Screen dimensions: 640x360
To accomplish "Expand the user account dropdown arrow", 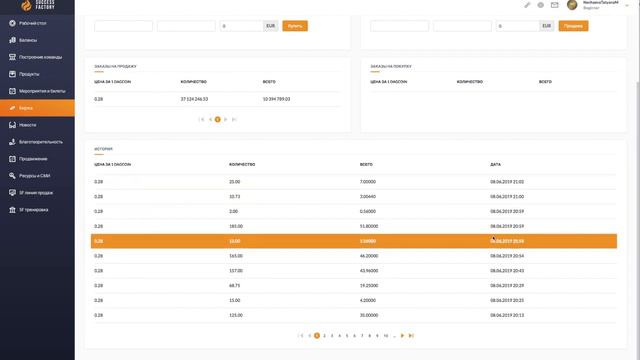I will point(627,5).
